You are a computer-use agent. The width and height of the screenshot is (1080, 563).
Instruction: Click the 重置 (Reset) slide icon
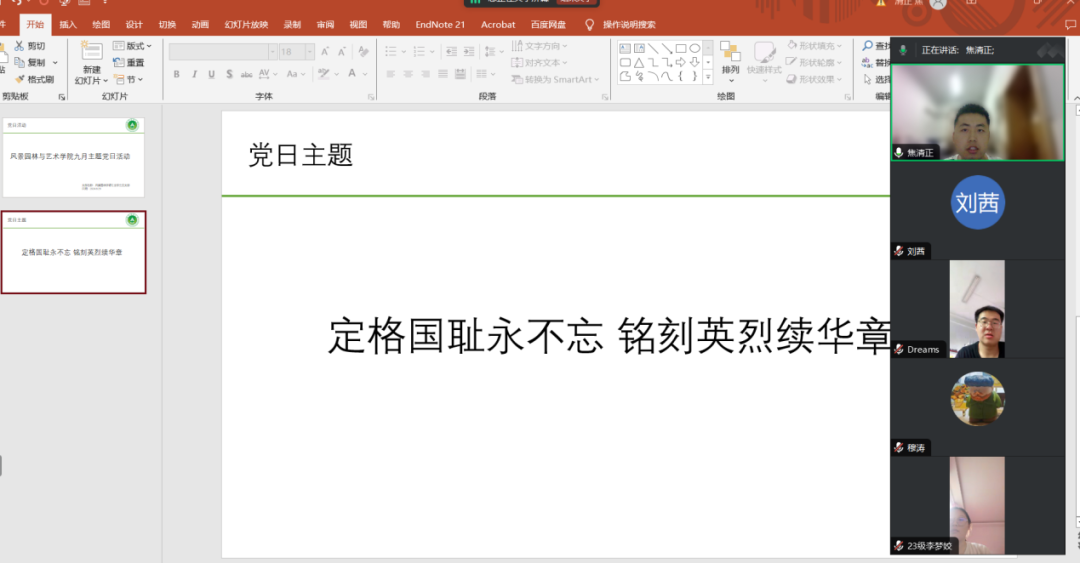coord(129,62)
